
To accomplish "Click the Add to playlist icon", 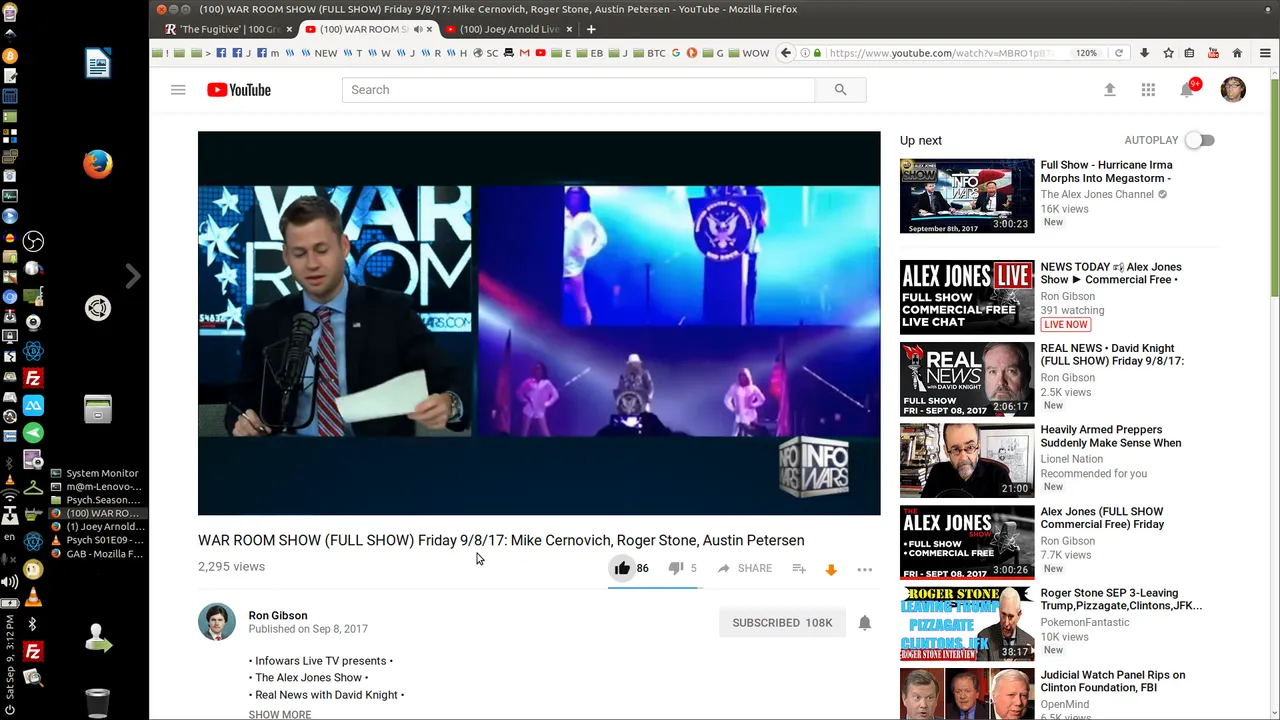I will tap(799, 568).
